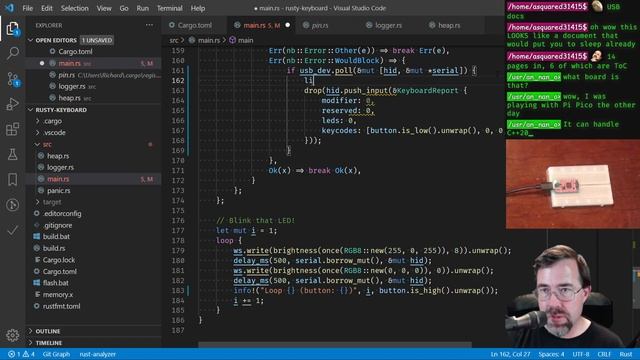
Task: Click rust-analyzer status bar item
Action: (x=98, y=354)
